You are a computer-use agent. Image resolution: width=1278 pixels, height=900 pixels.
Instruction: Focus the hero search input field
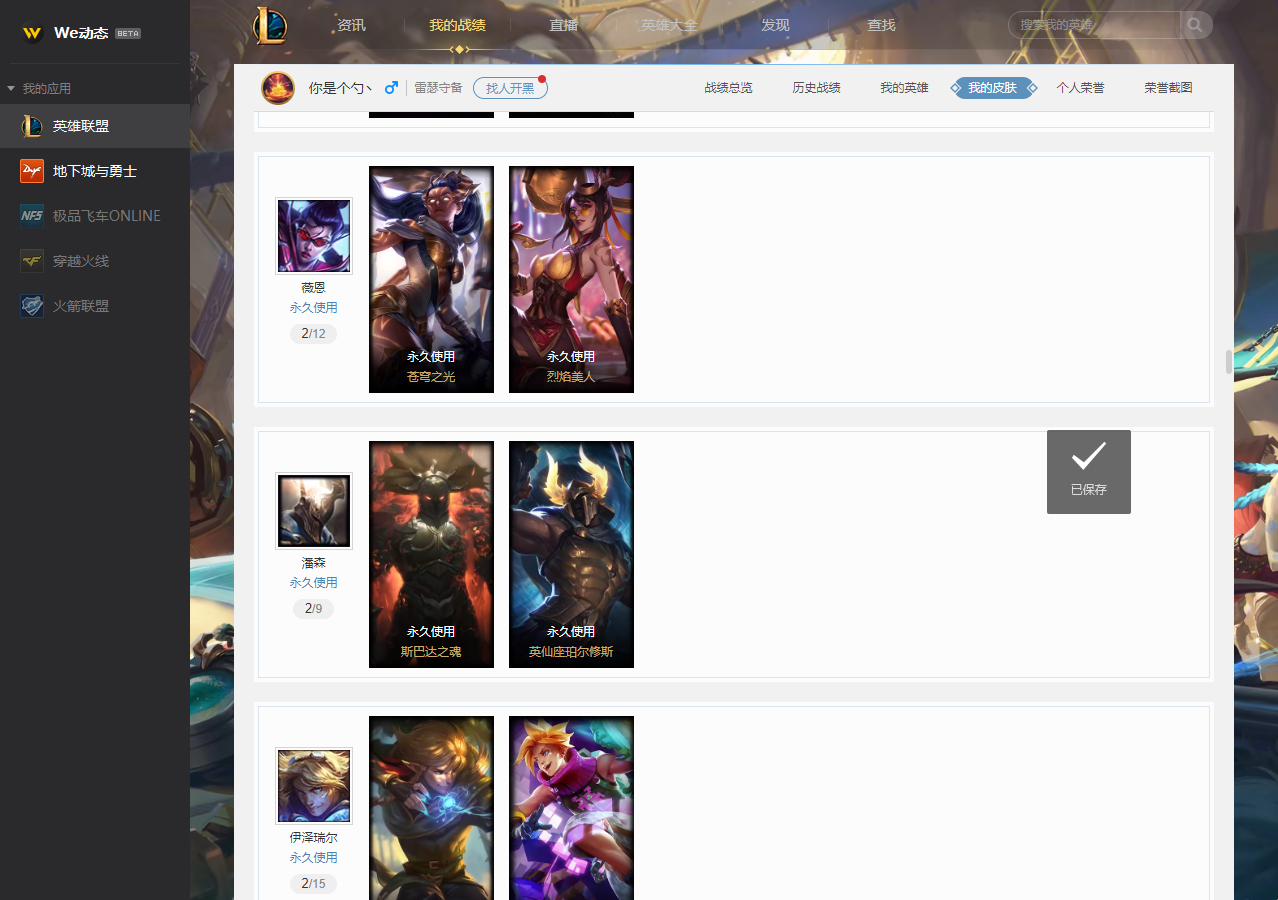1095,25
